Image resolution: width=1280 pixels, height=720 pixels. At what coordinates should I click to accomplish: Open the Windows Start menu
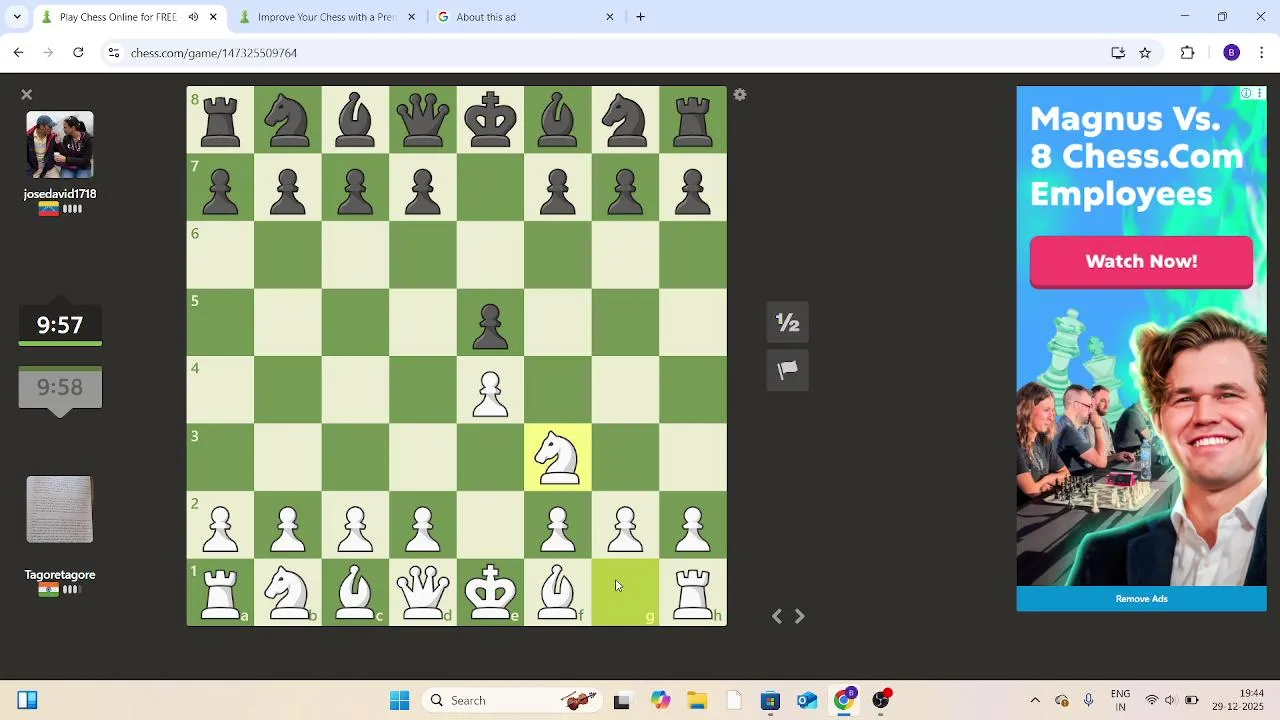(x=399, y=701)
